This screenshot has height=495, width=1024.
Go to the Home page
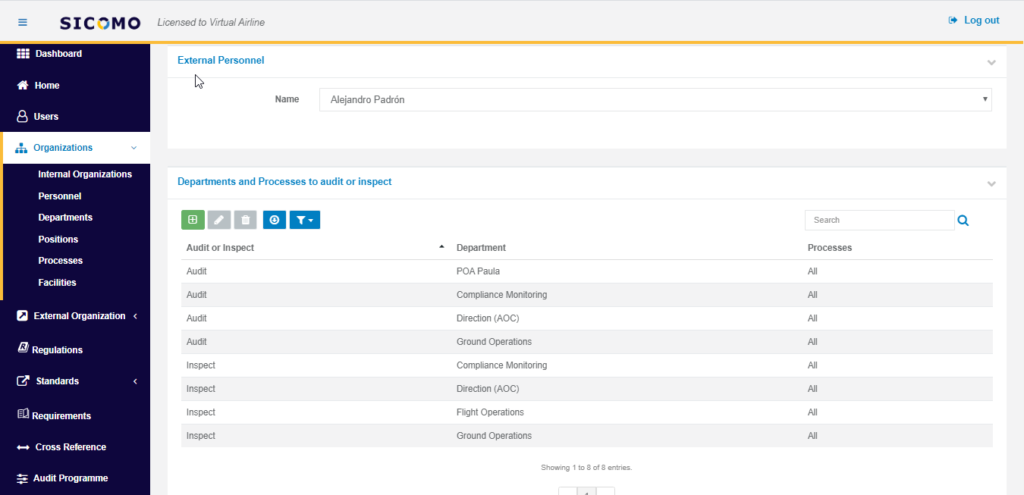pos(47,86)
